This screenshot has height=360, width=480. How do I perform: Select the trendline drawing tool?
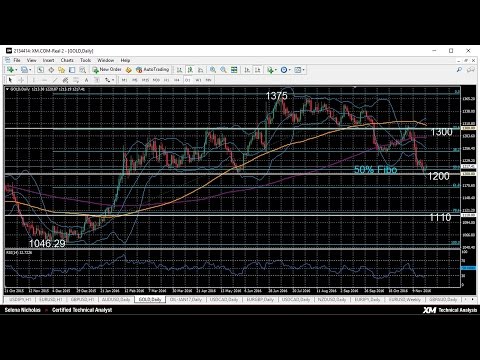pyautogui.click(x=55, y=80)
